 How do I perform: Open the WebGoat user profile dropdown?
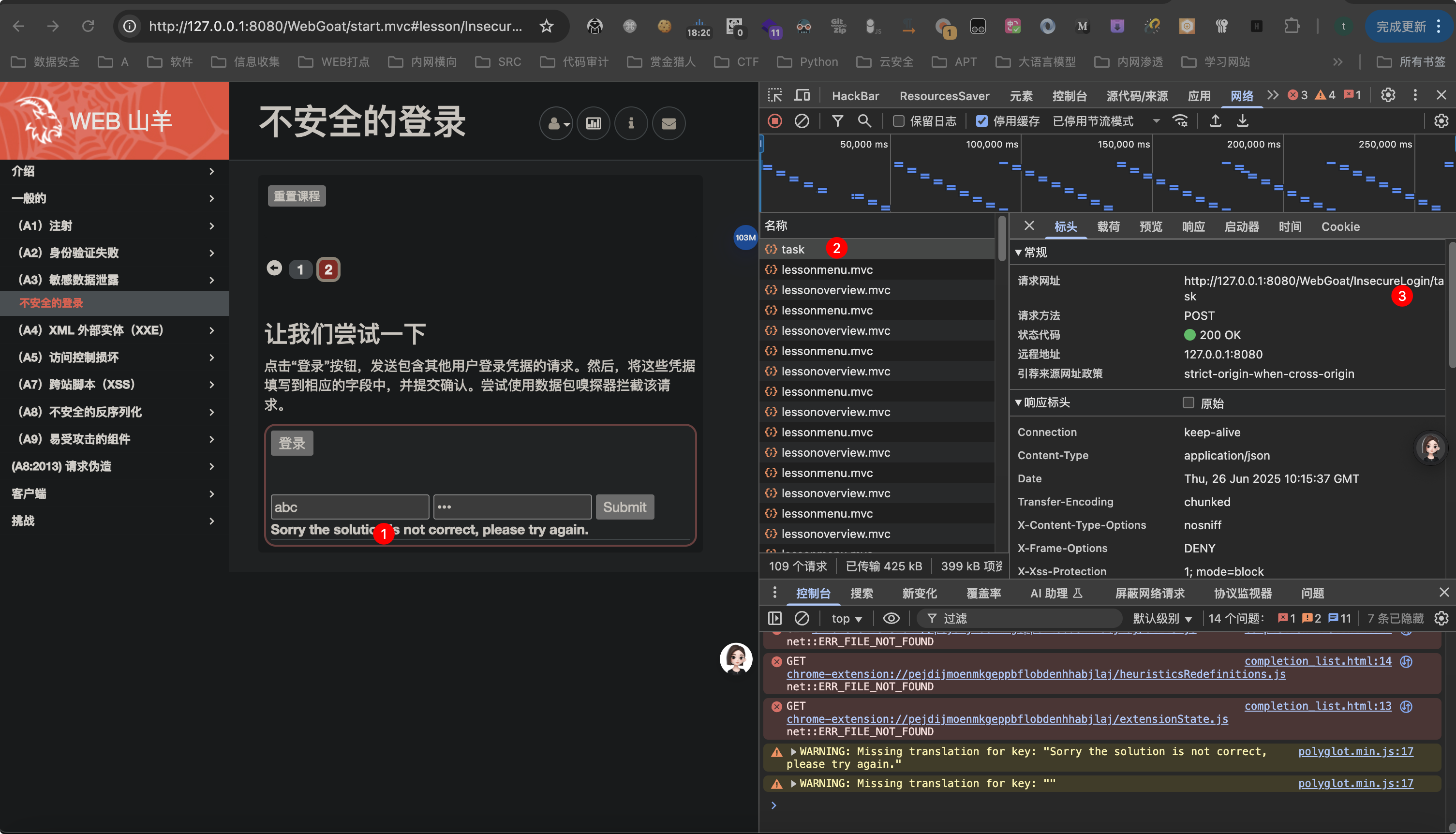click(x=556, y=123)
